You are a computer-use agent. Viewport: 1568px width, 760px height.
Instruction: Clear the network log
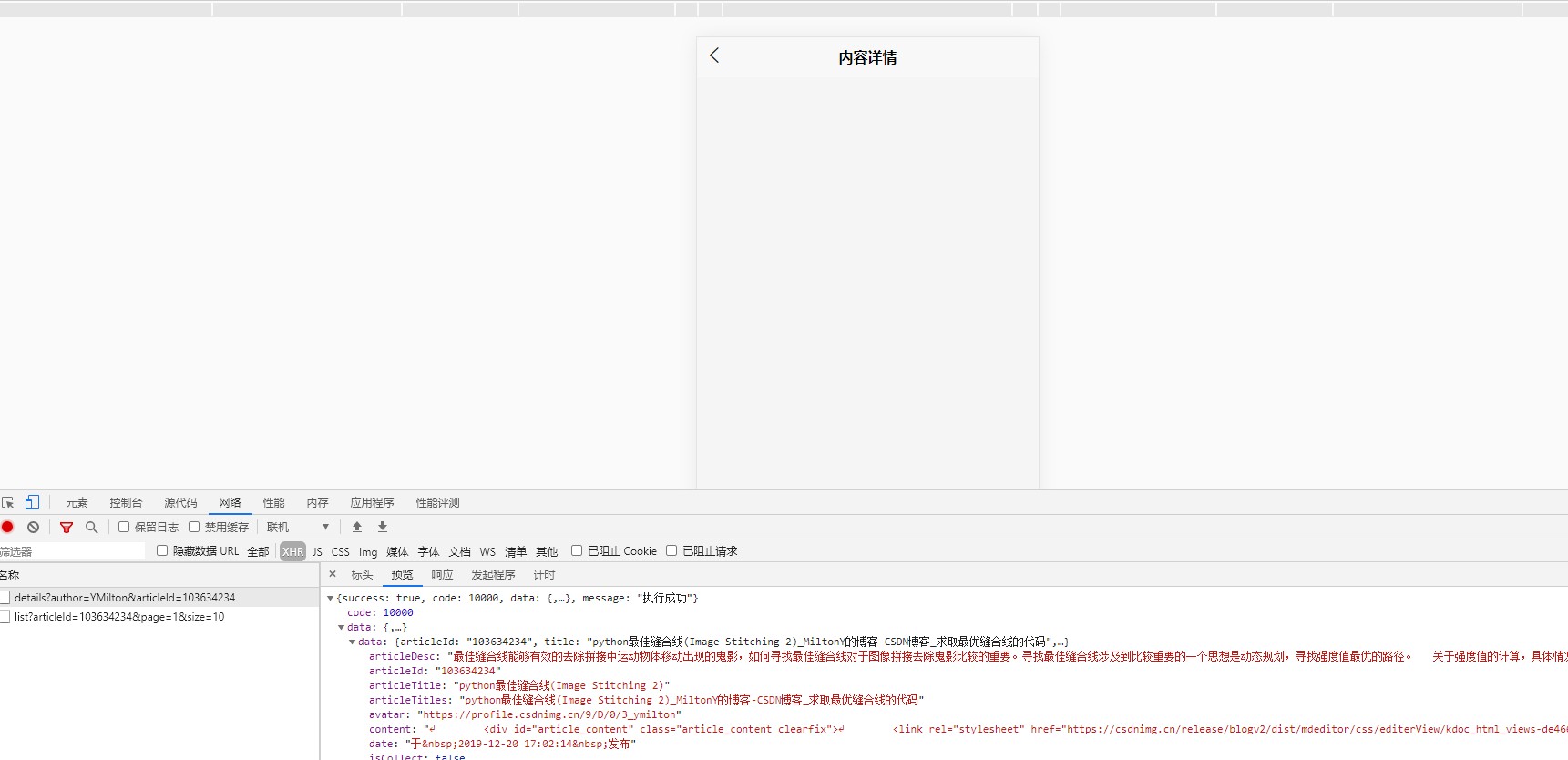[x=33, y=527]
